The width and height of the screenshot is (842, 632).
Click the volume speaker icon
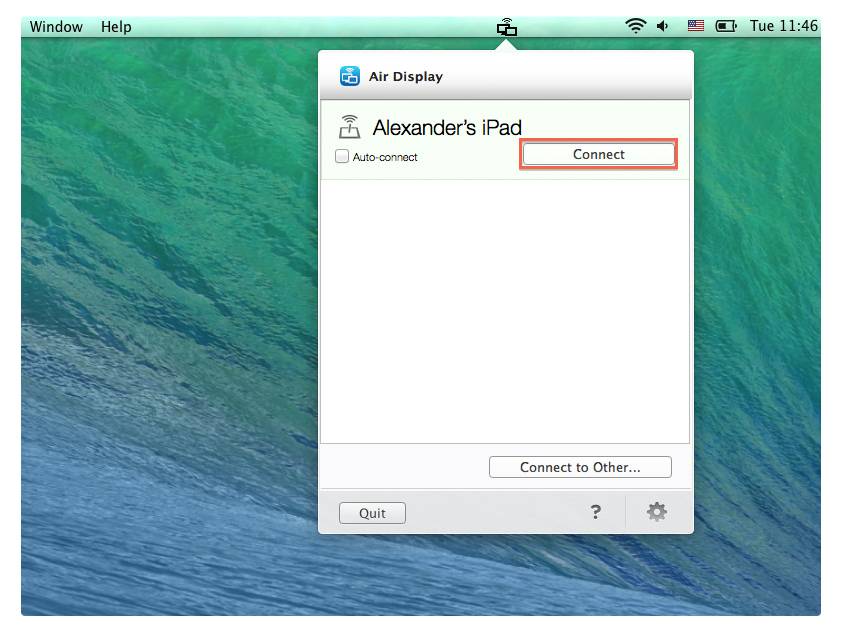pyautogui.click(x=662, y=27)
